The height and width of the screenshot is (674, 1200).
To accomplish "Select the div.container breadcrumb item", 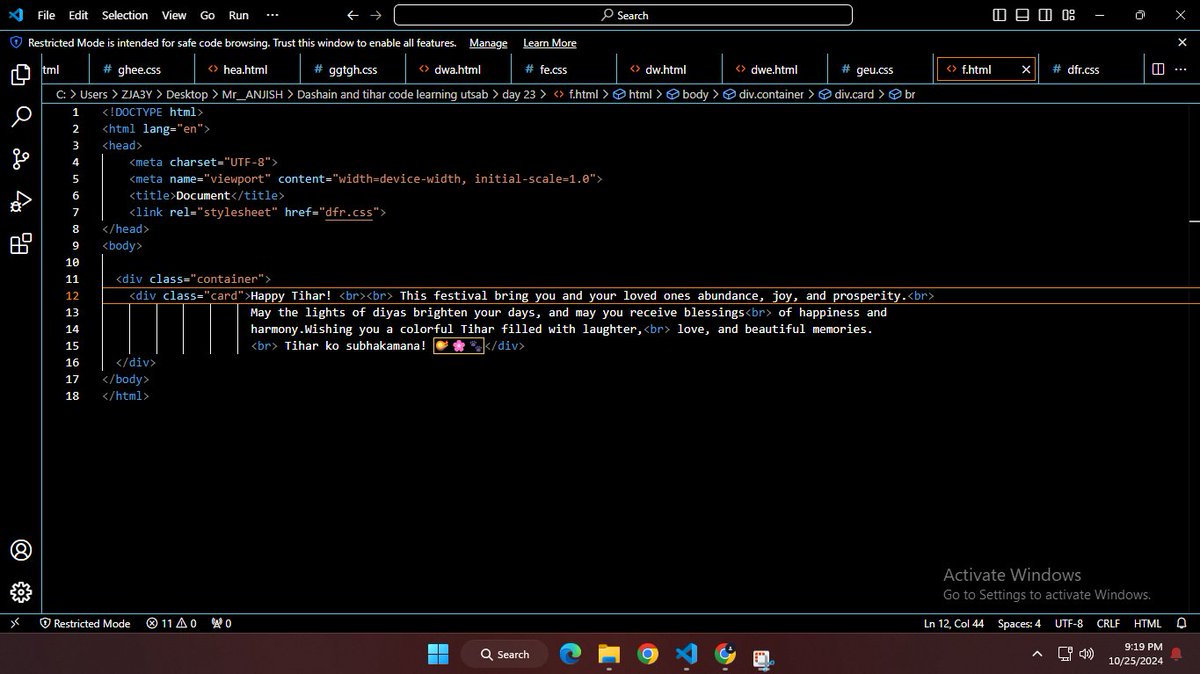I will (763, 94).
